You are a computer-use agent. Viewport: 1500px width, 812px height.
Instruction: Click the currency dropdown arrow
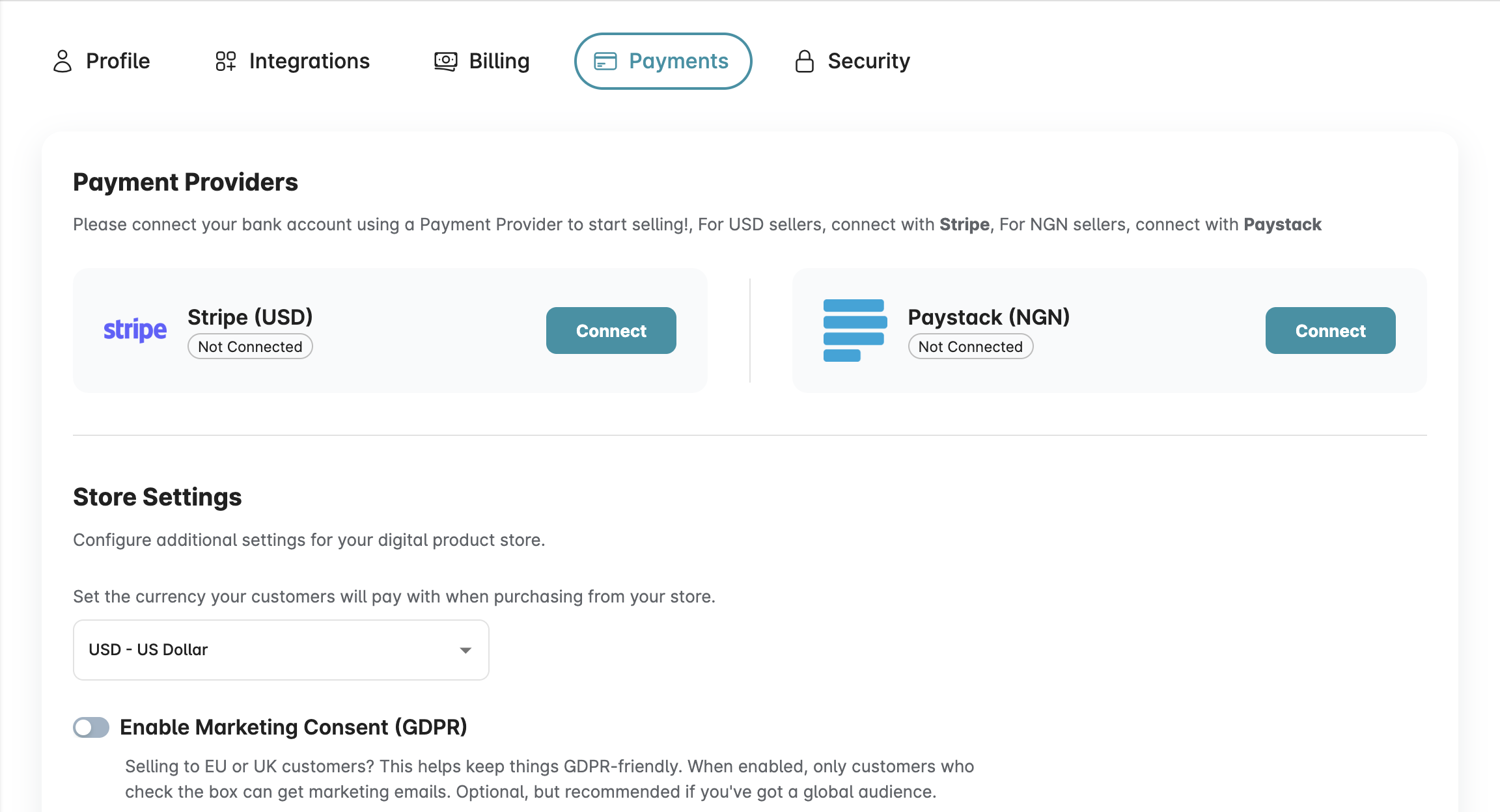(465, 650)
